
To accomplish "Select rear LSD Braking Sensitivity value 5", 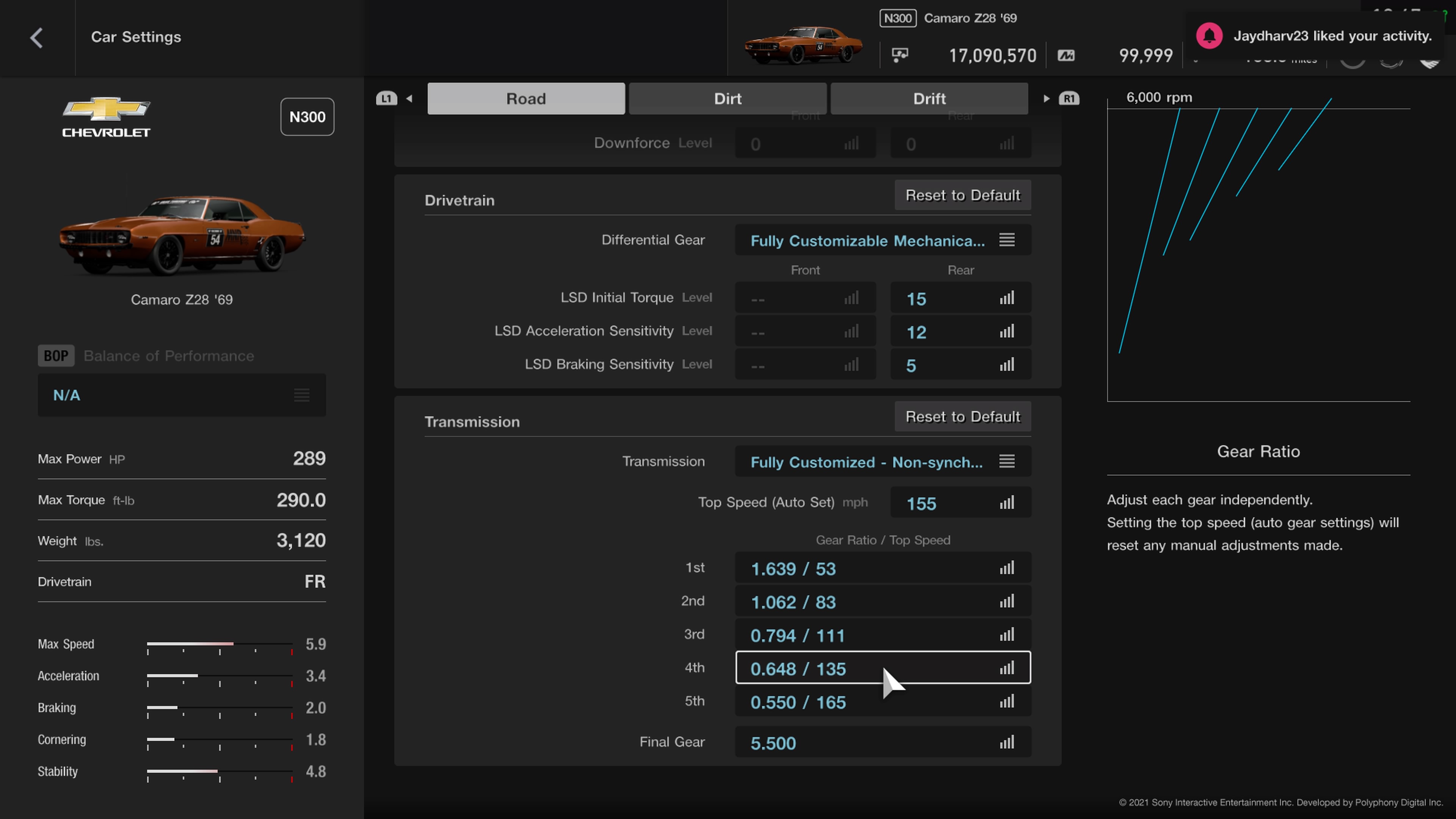I will [960, 364].
